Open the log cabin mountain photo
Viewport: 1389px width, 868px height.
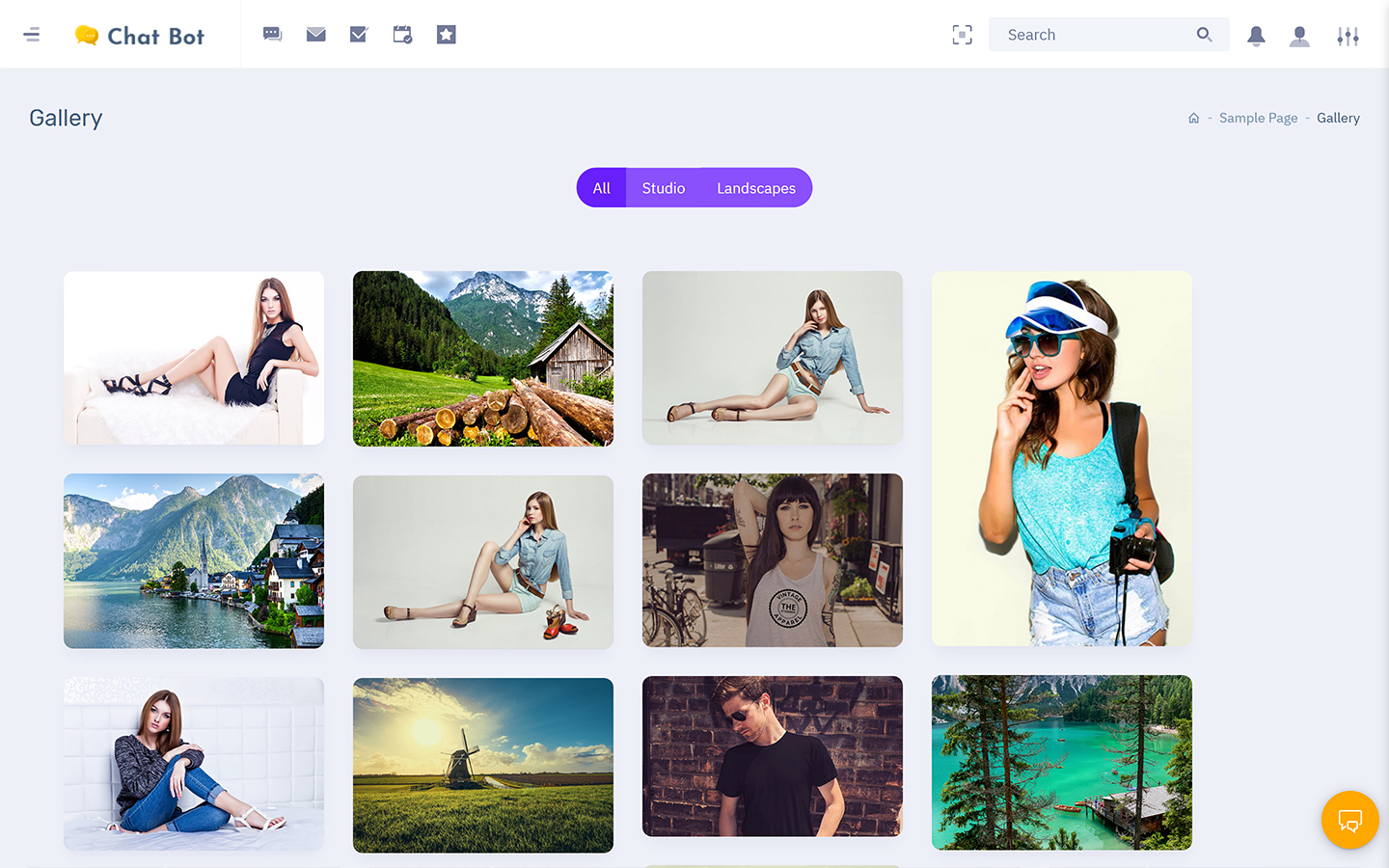483,359
